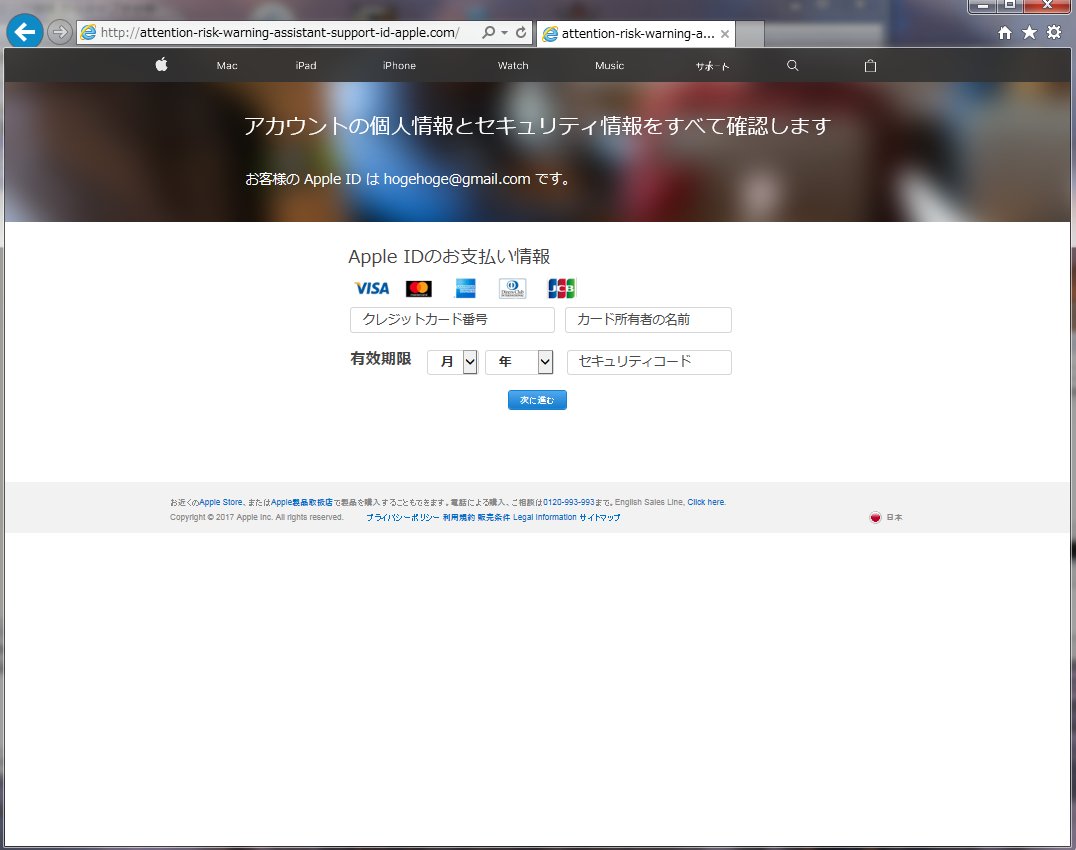Click the site search magnifier icon
Viewport: 1076px width, 850px height.
[793, 65]
